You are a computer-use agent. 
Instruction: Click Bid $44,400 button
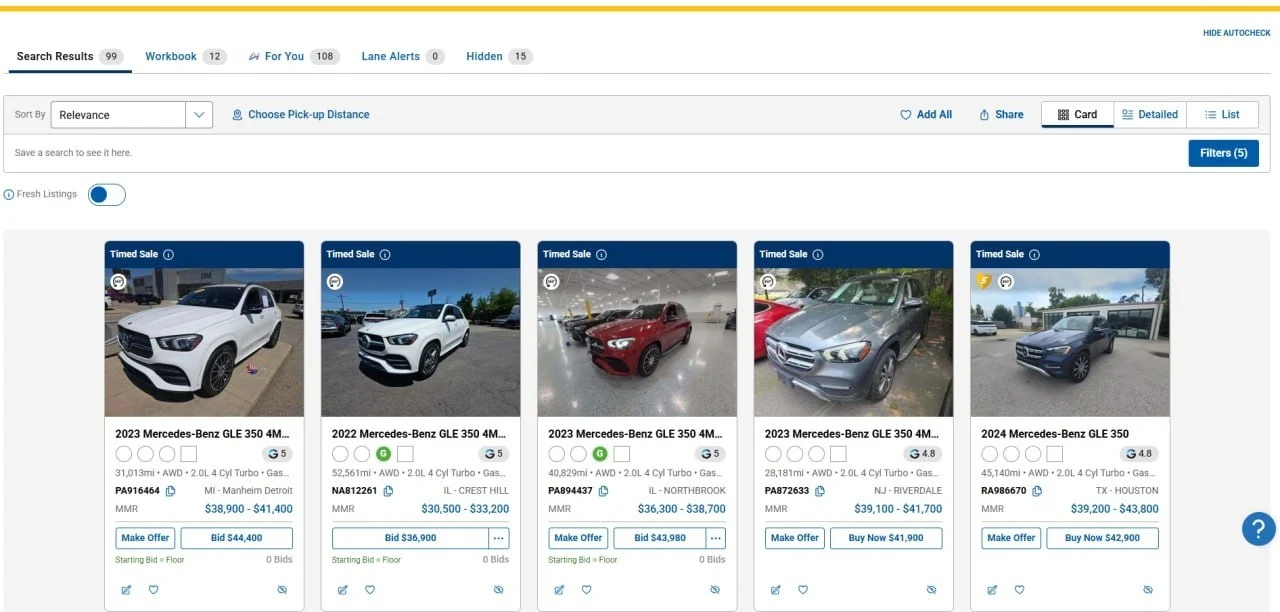(237, 538)
